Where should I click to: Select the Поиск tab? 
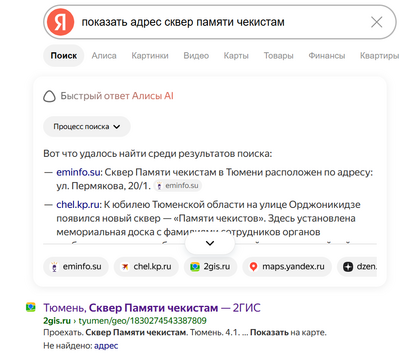[x=64, y=56]
